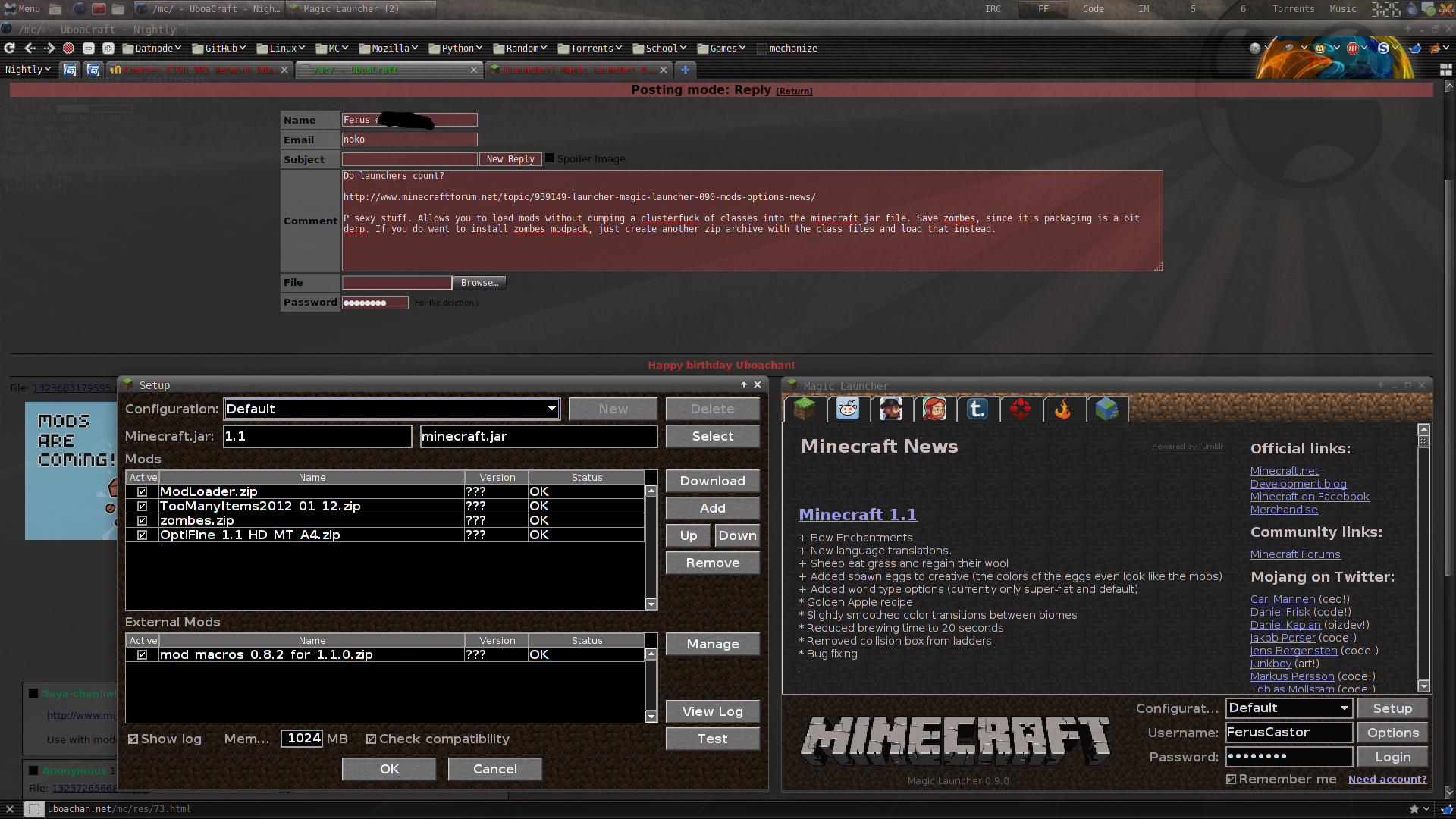The height and width of the screenshot is (819, 1456).
Task: Click the Greasemonkey monkey face icon
Action: pyautogui.click(x=1320, y=48)
